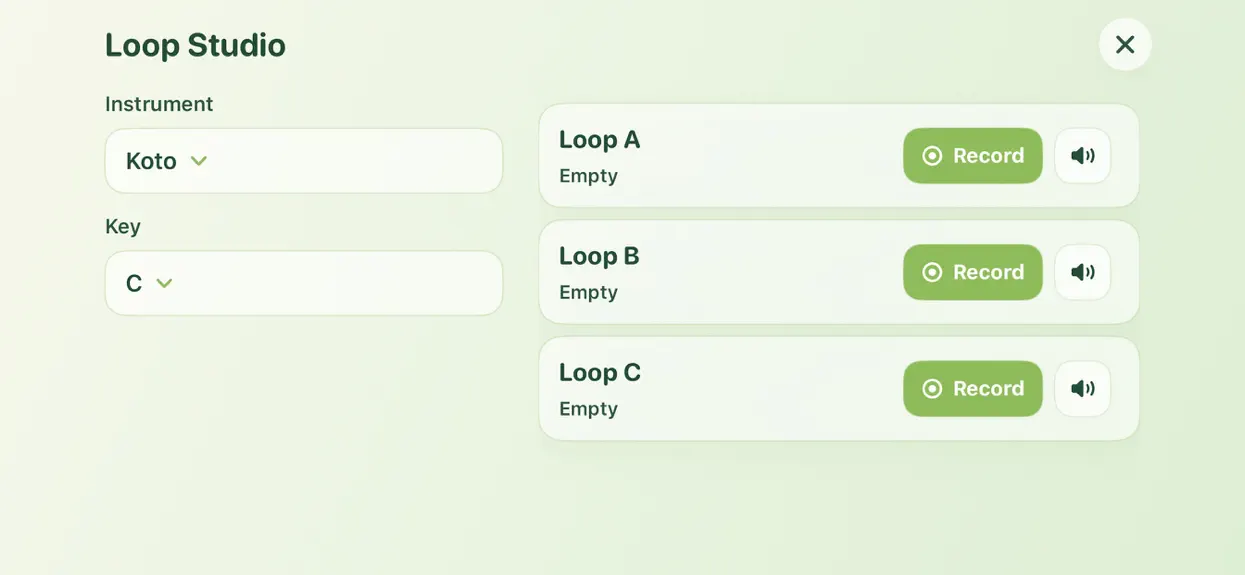This screenshot has height=575, width=1245.
Task: Open the Instrument dropdown showing Koto
Action: point(304,160)
